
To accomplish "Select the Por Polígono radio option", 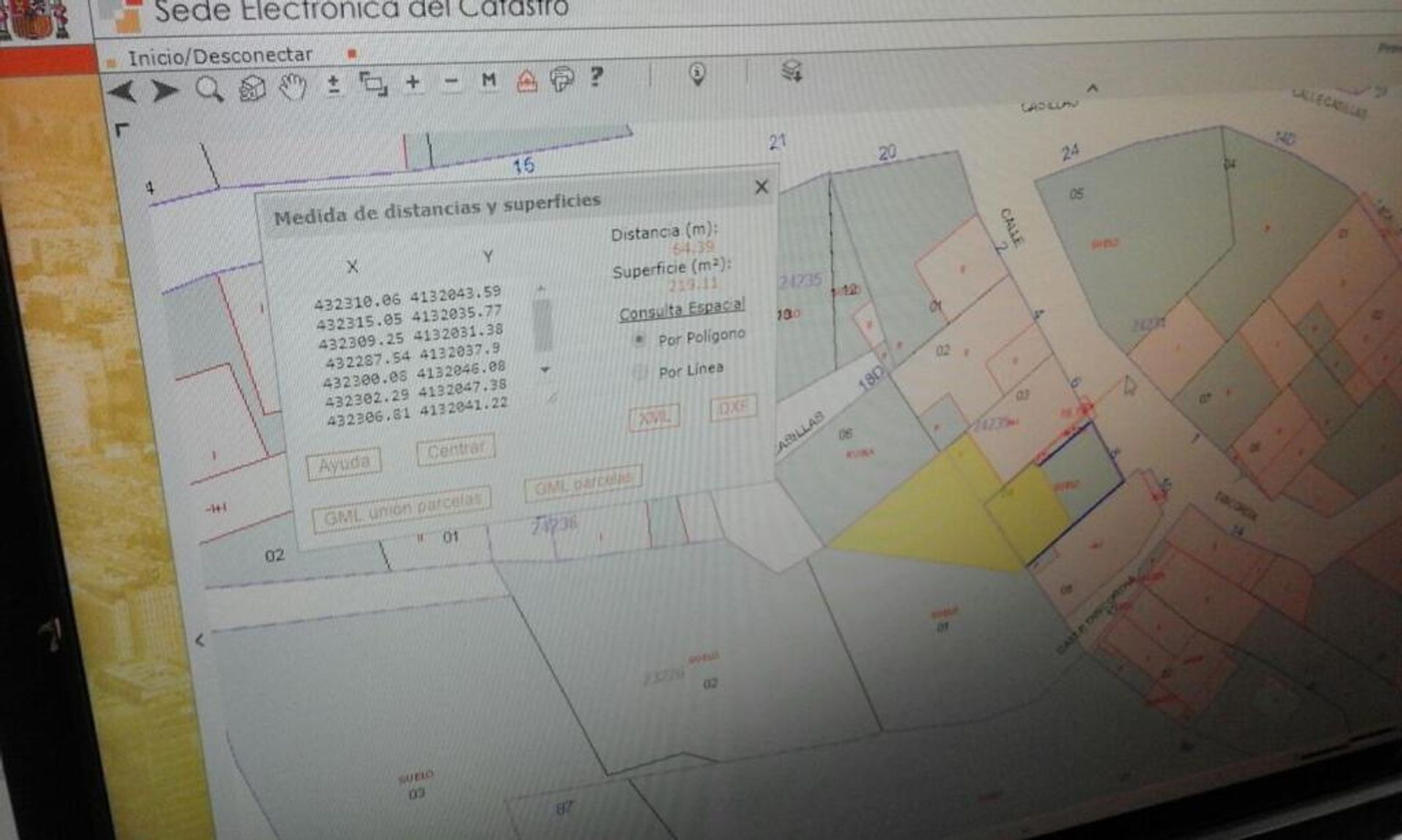I will (x=639, y=340).
